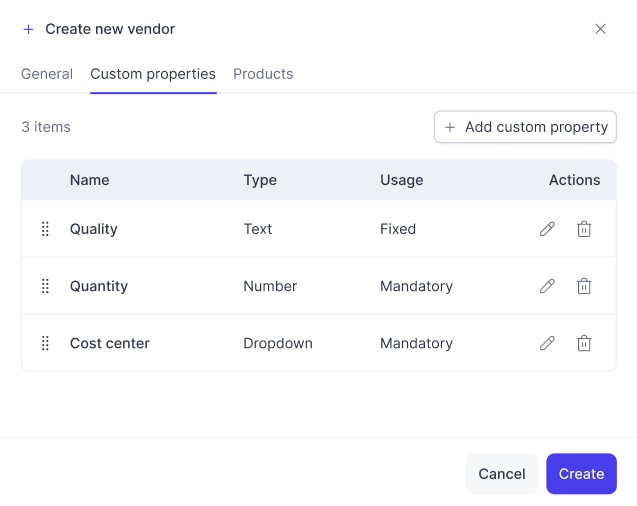The width and height of the screenshot is (637, 506).
Task: Delete the Quality property via trash icon
Action: tap(584, 229)
